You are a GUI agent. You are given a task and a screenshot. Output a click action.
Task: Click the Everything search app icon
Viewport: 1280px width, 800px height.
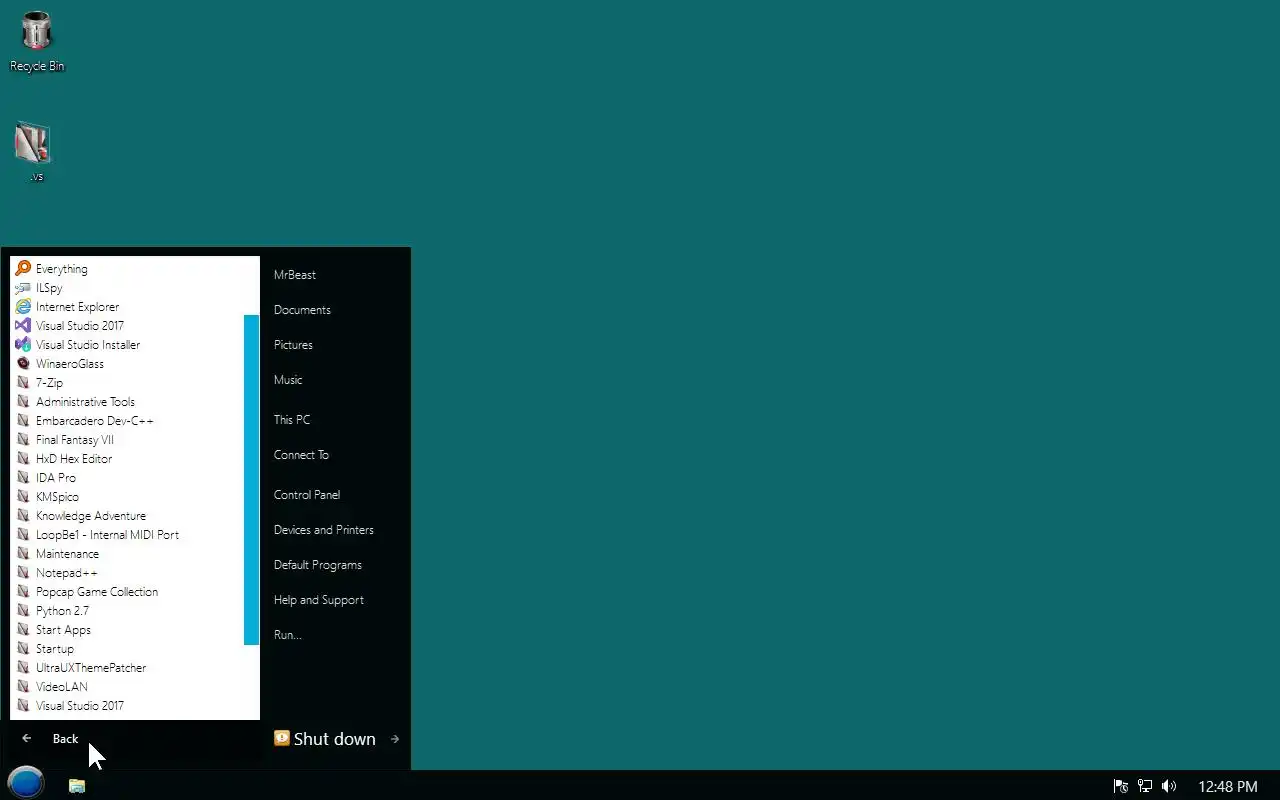[23, 268]
